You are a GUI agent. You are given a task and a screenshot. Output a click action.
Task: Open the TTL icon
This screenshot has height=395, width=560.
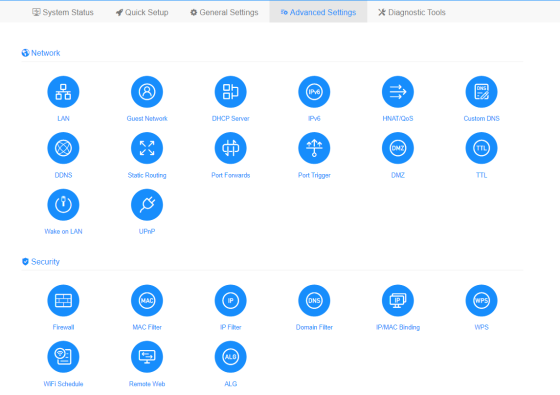point(481,148)
